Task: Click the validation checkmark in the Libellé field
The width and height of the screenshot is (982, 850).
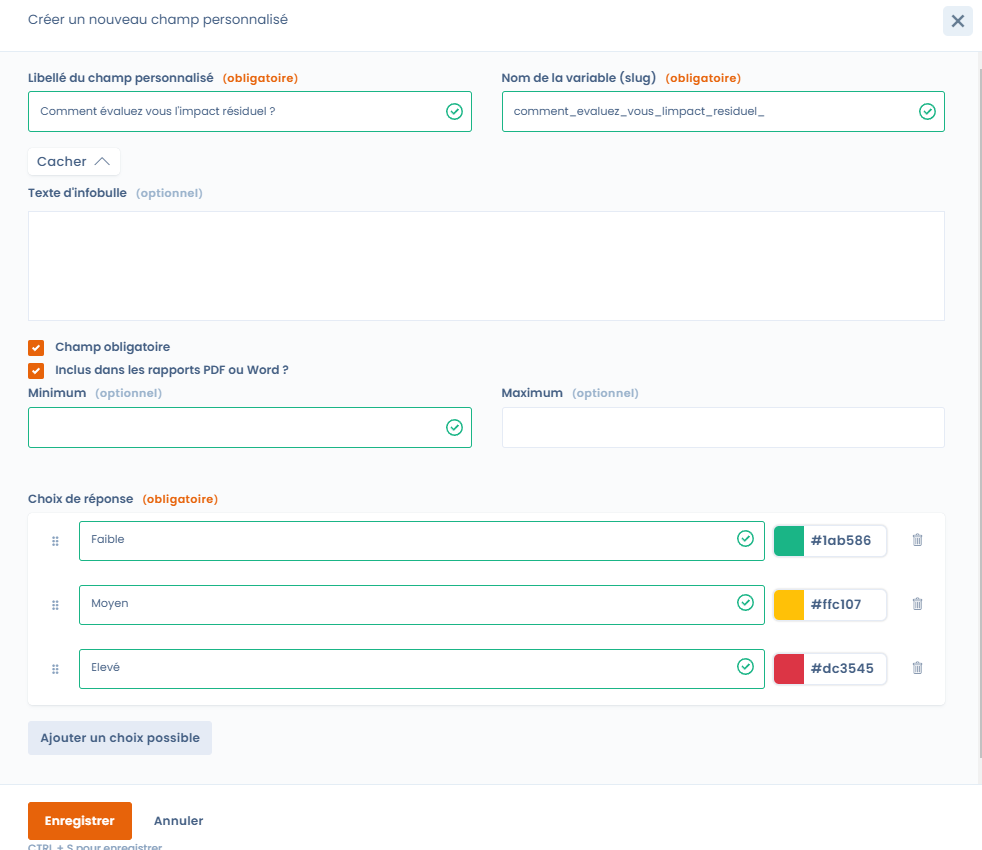Action: [x=454, y=112]
